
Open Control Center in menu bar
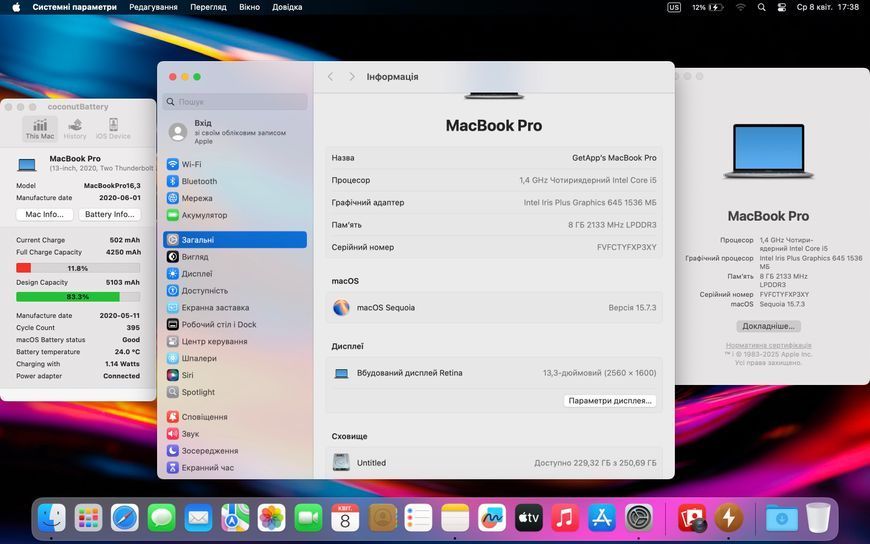click(782, 7)
